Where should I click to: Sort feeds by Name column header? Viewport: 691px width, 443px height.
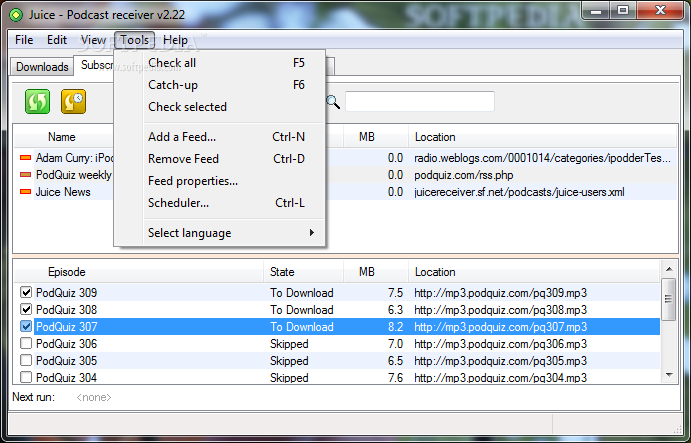coord(62,137)
